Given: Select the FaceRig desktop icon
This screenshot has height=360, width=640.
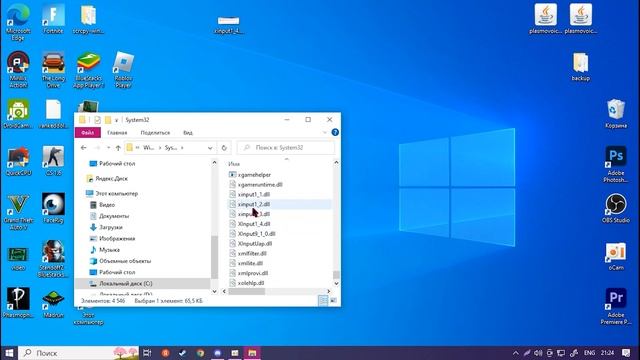Looking at the screenshot, I should (x=53, y=208).
